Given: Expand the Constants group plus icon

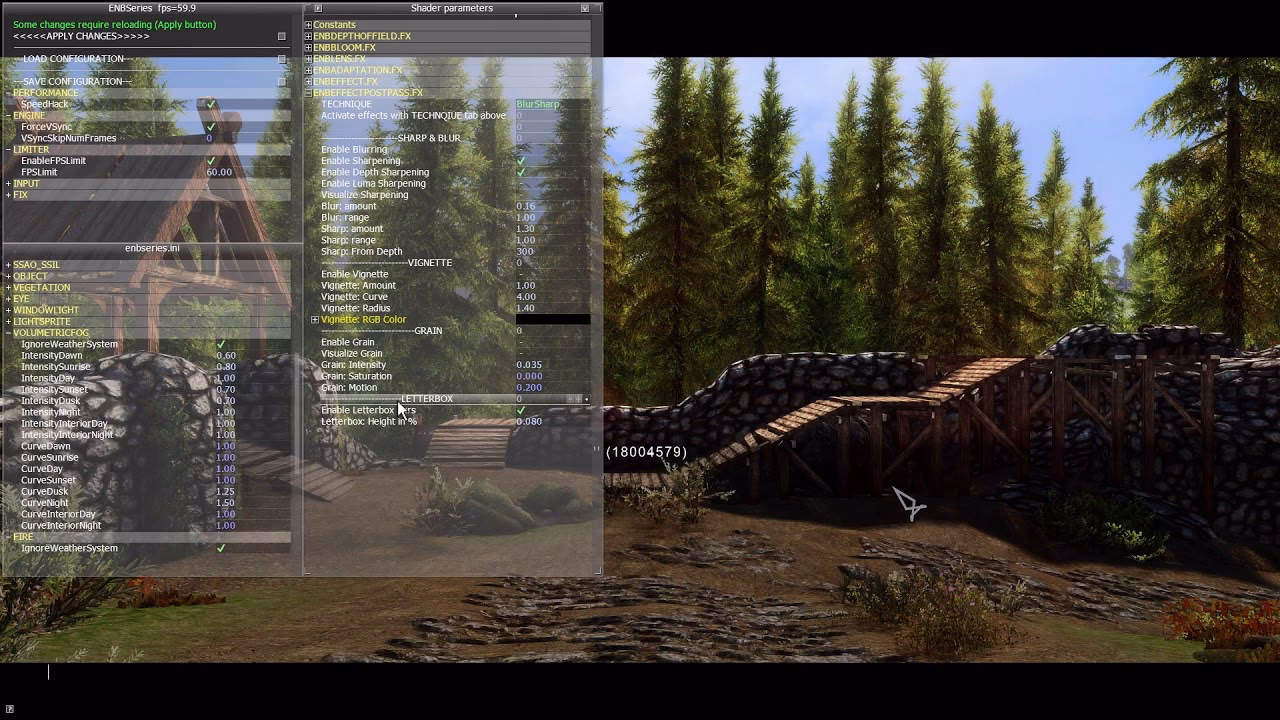Looking at the screenshot, I should (309, 25).
